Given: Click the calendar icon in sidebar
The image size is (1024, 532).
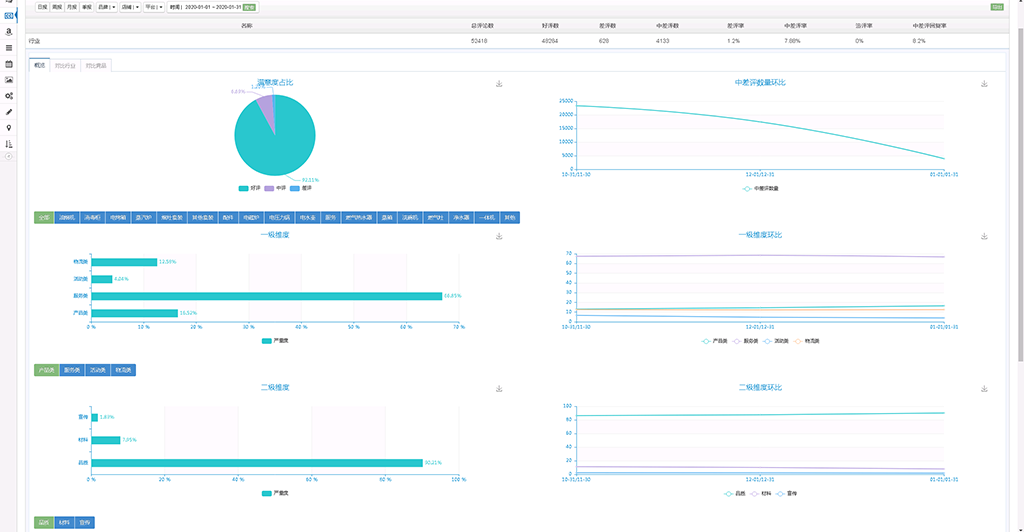Looking at the screenshot, I should pos(9,63).
